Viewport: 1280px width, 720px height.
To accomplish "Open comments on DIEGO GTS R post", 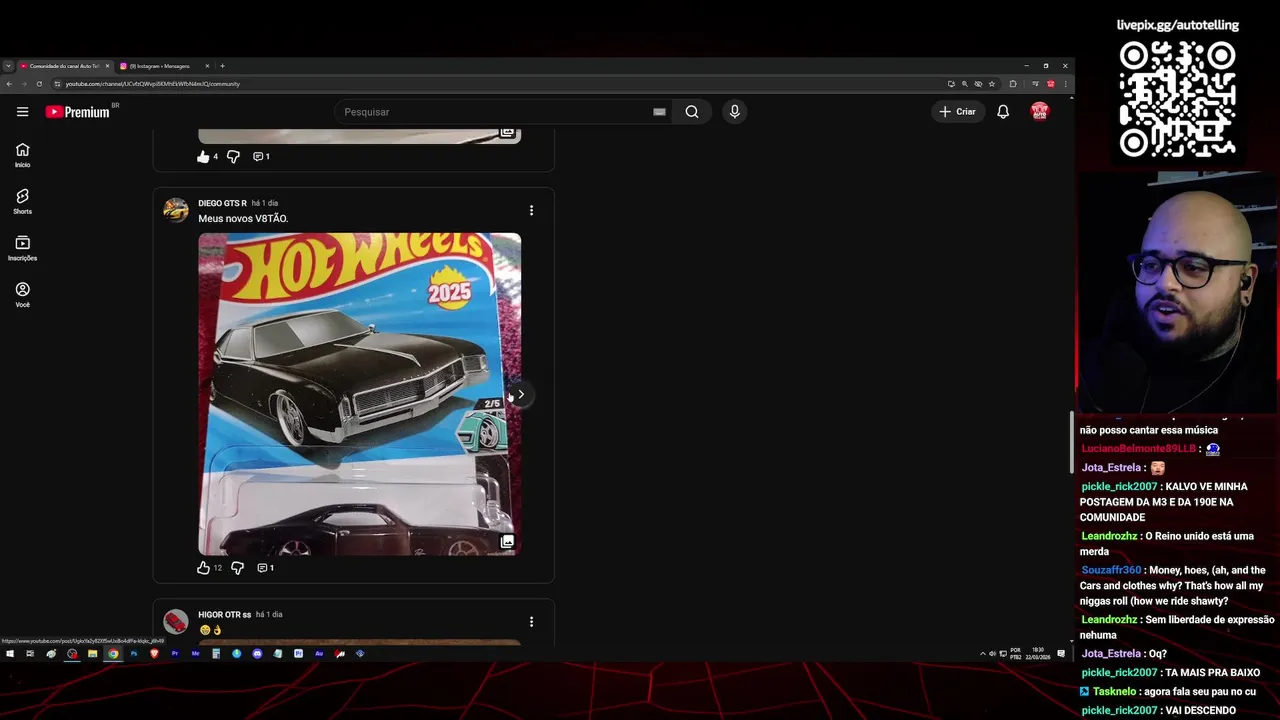I will (x=265, y=568).
